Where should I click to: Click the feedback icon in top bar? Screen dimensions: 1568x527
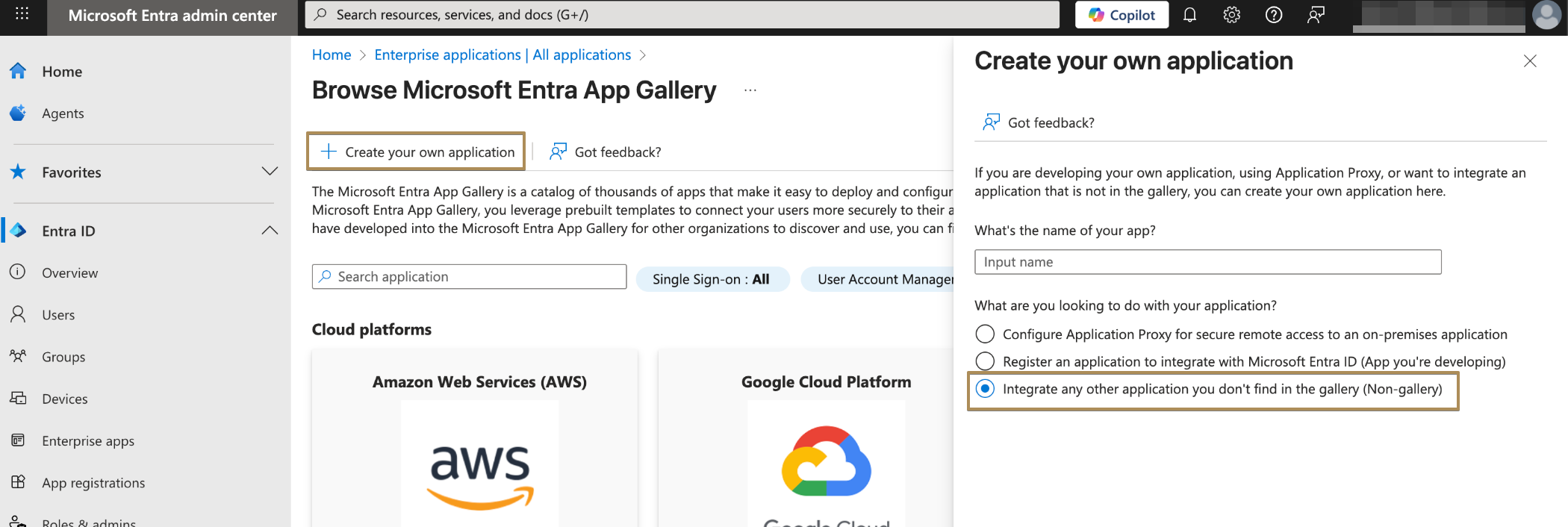pos(1315,15)
